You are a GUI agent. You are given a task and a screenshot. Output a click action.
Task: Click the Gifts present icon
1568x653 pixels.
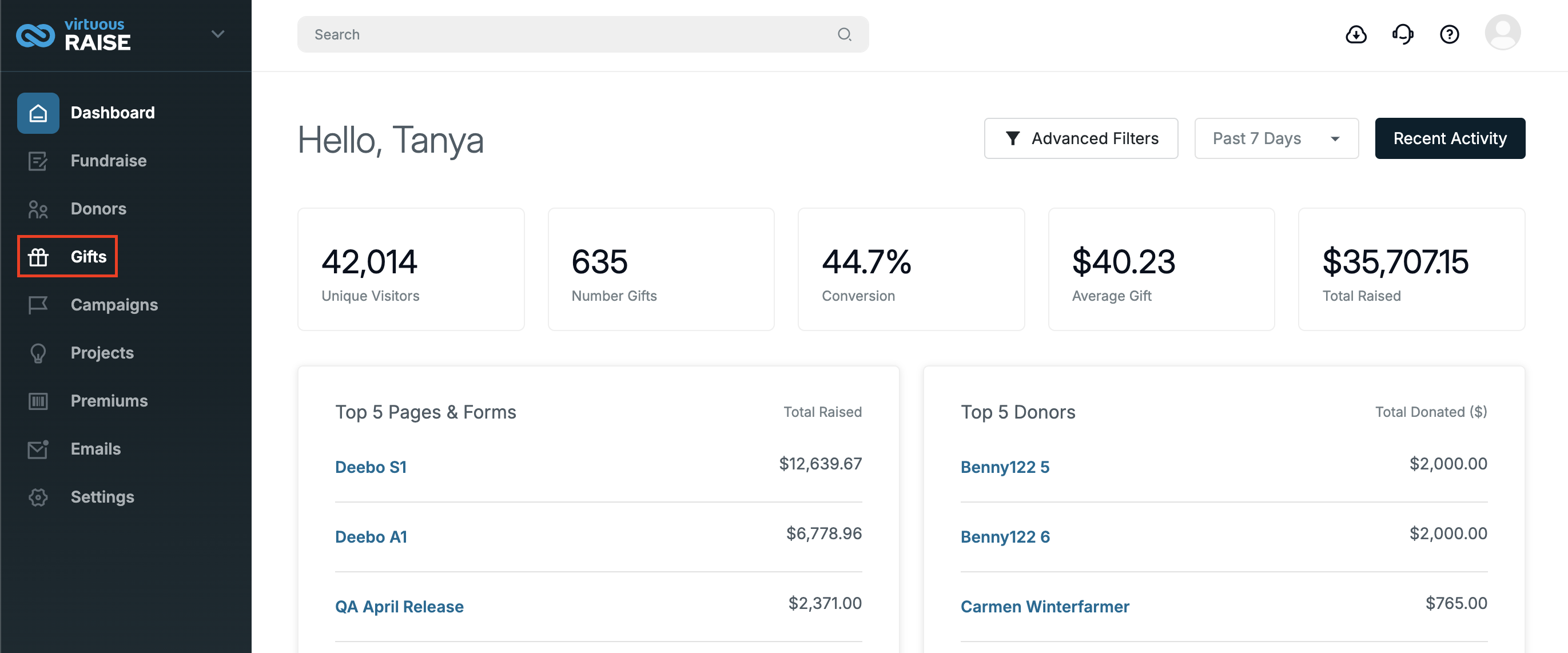pos(38,257)
